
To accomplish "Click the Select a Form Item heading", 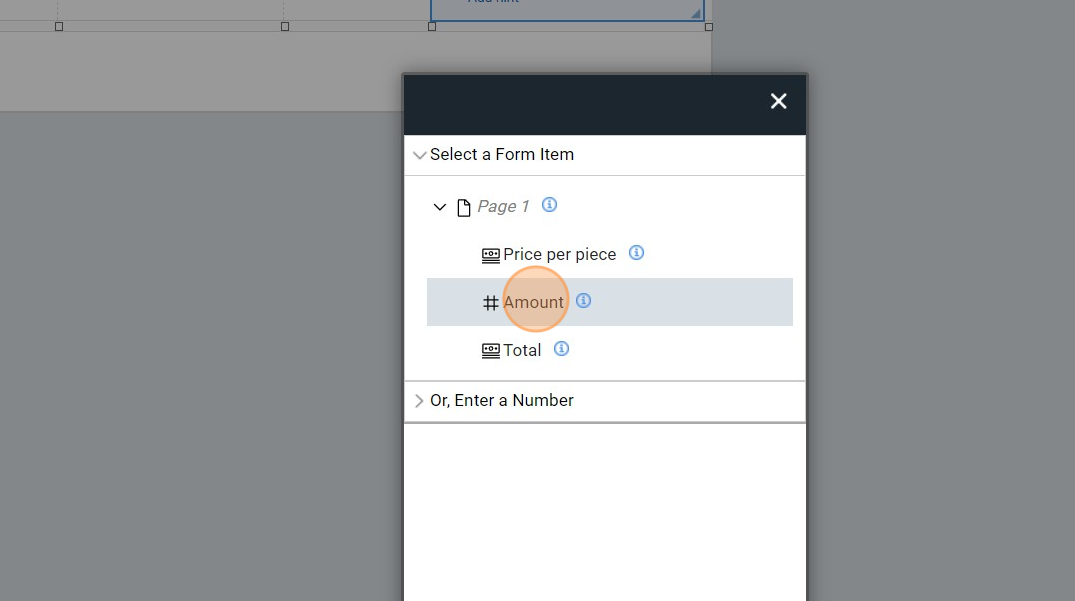I will pos(502,155).
